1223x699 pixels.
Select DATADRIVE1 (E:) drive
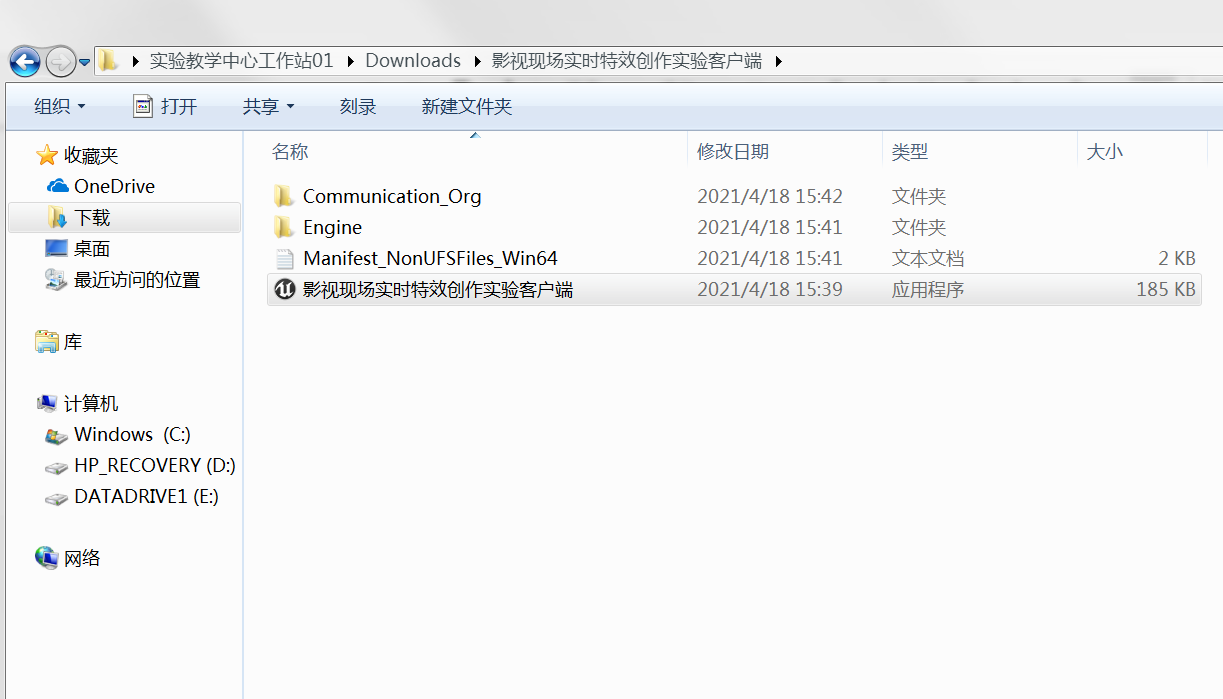[x=145, y=496]
